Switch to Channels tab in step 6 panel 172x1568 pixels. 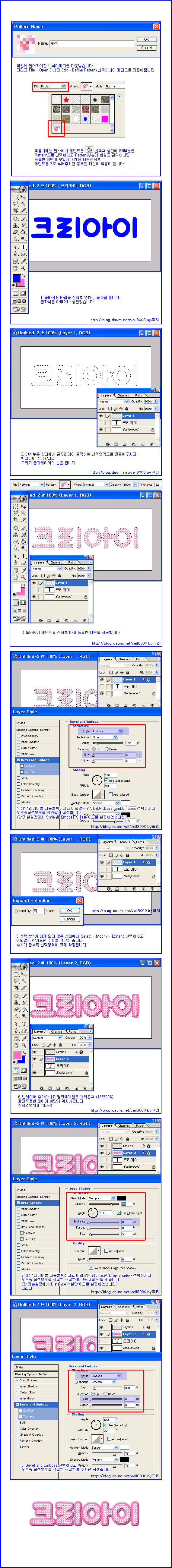[x=56, y=1032]
